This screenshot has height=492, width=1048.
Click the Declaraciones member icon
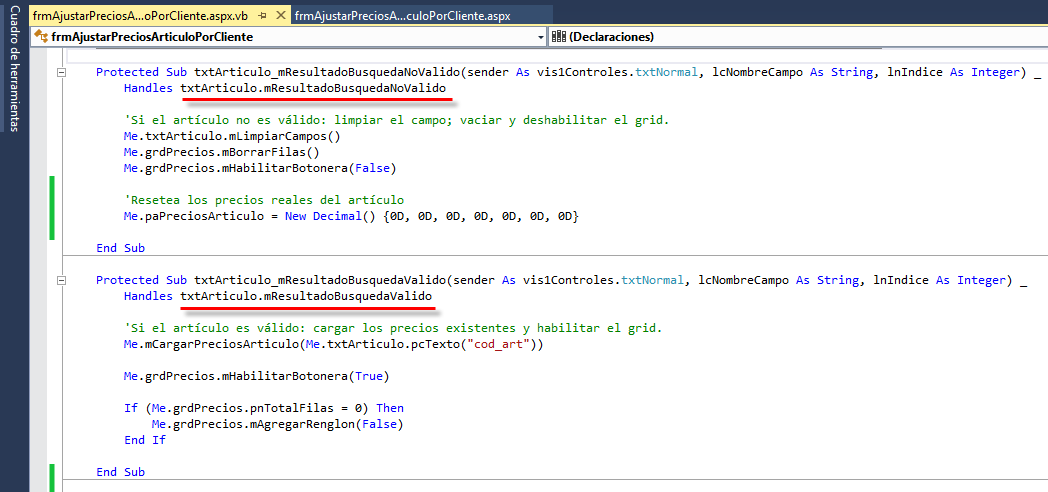(x=558, y=37)
